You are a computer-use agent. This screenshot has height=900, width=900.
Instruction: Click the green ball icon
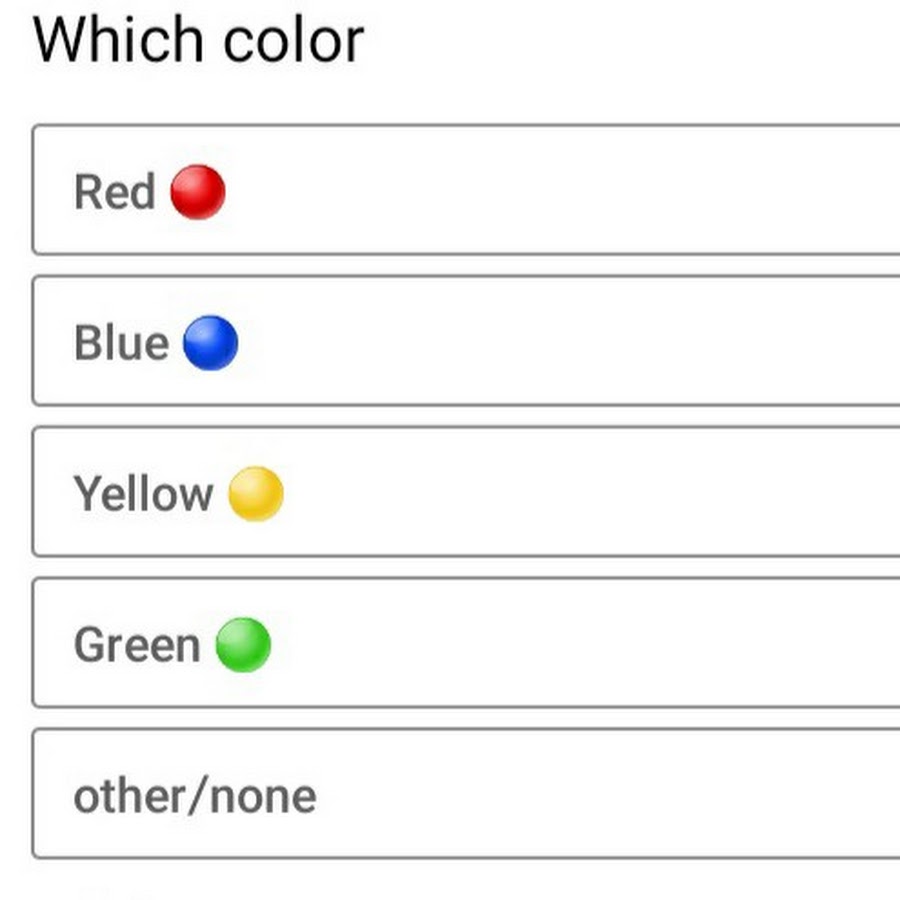(243, 645)
